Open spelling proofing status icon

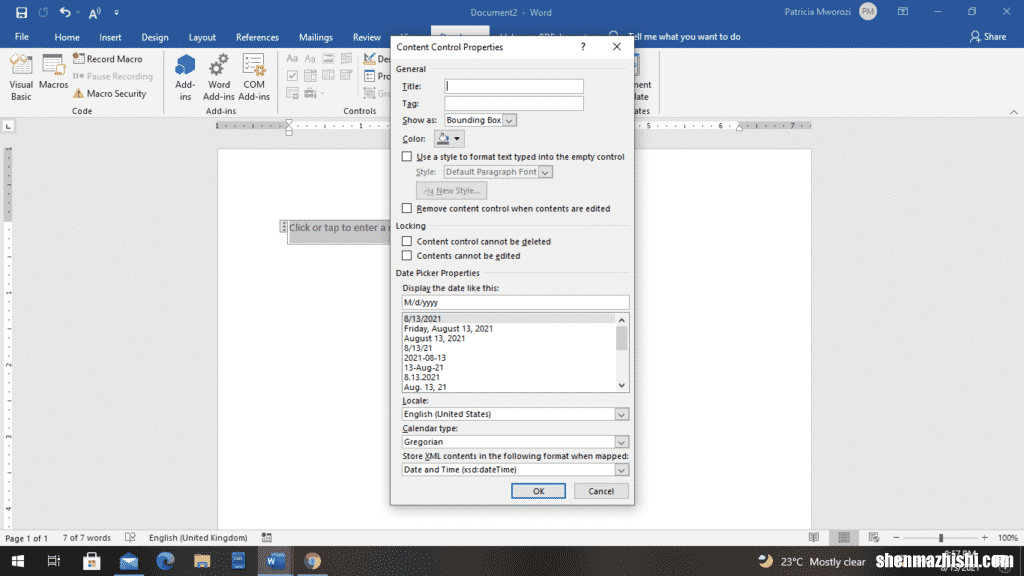pos(130,537)
